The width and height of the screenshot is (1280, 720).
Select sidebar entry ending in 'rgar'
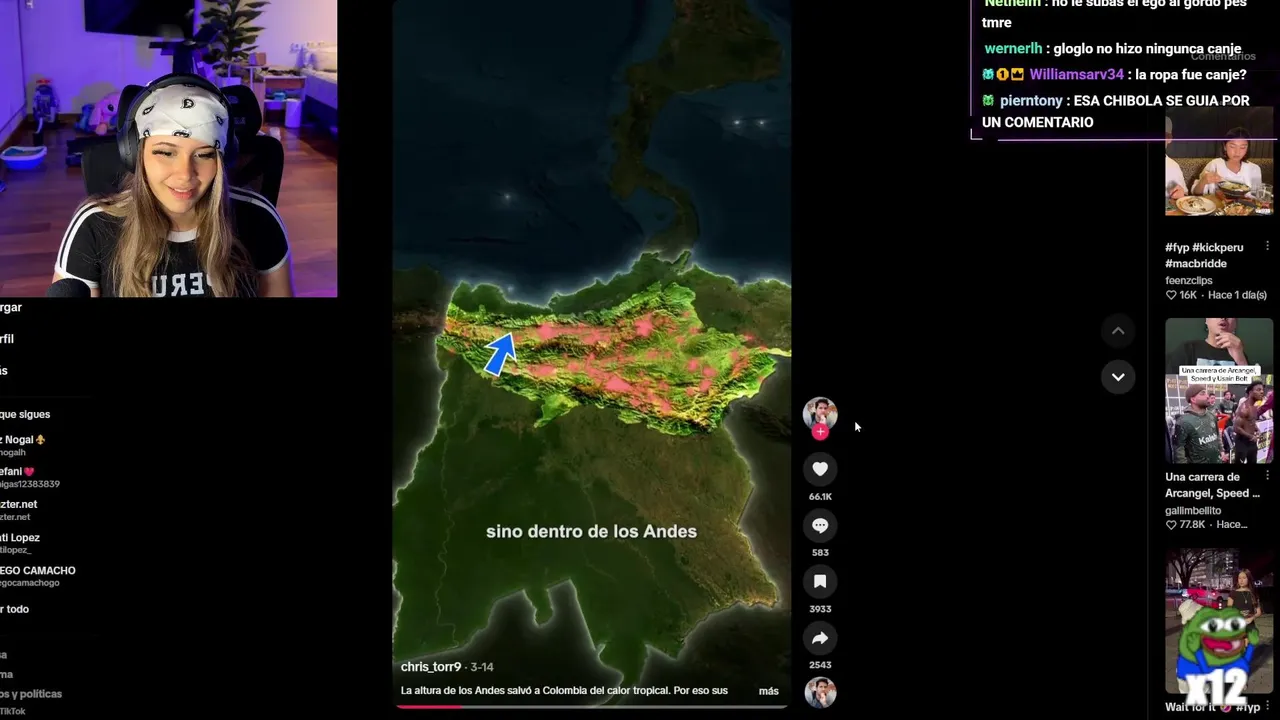(x=11, y=307)
